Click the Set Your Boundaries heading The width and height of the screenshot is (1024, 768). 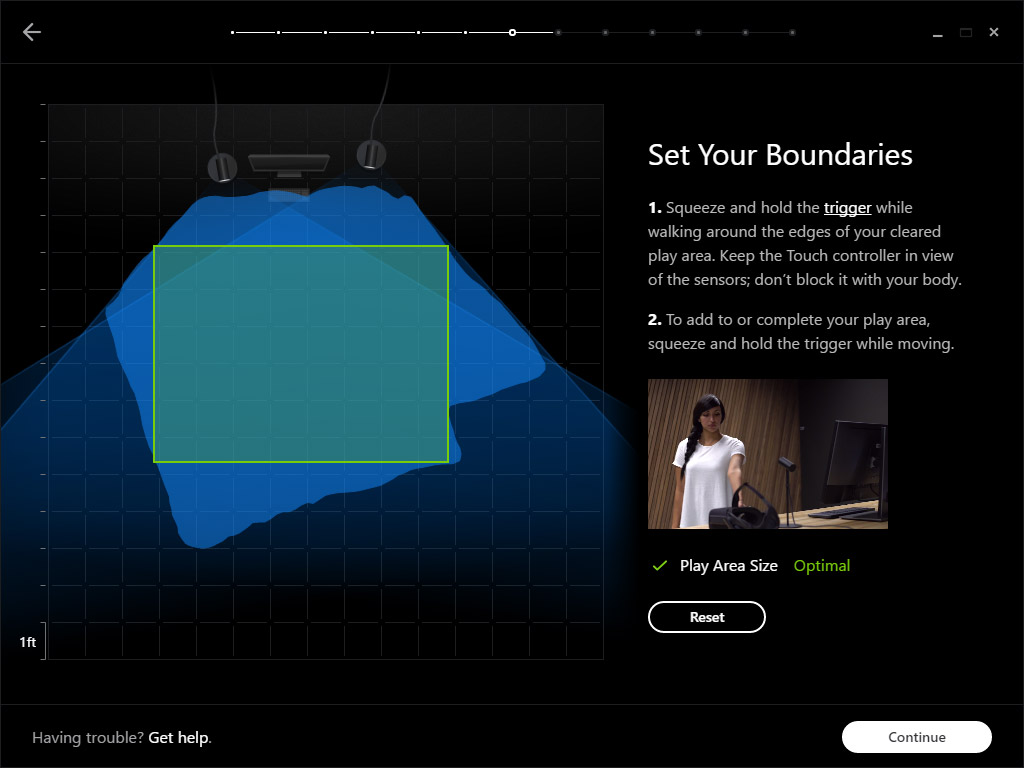click(x=780, y=155)
